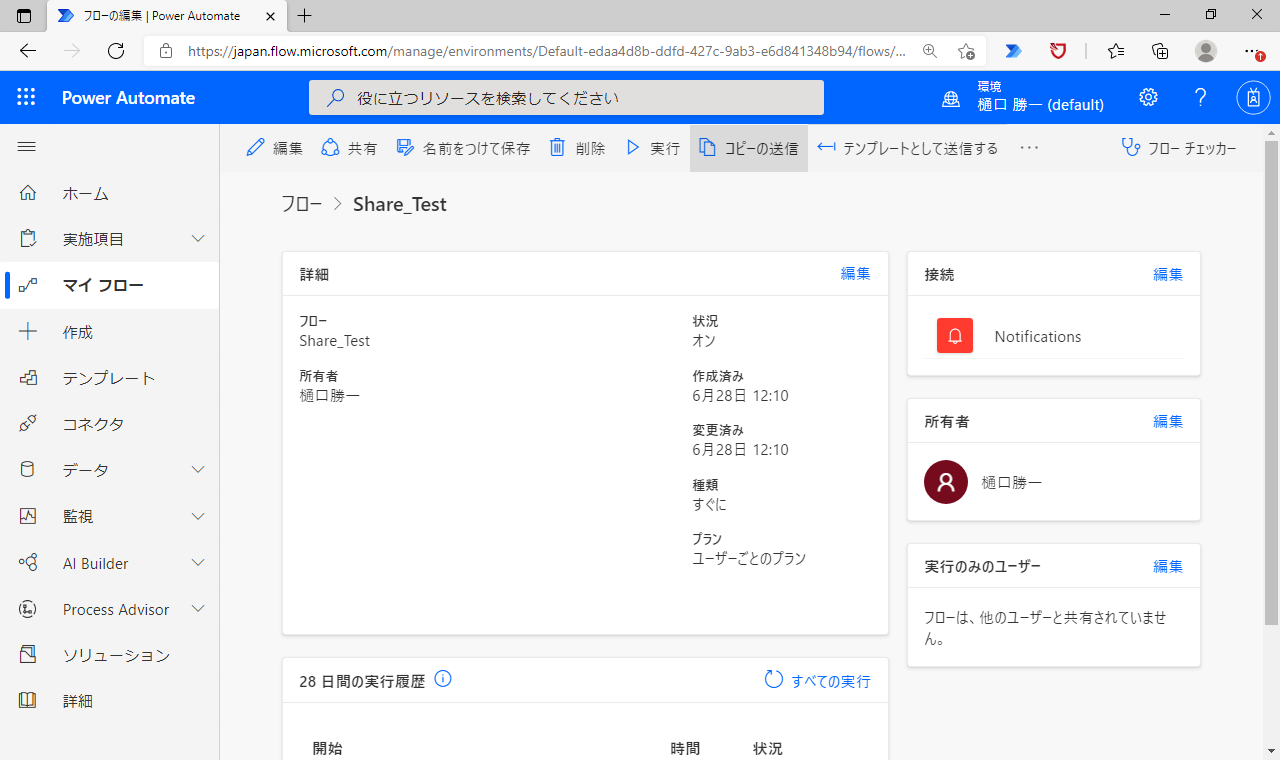Click Notifications connection name

click(1037, 337)
